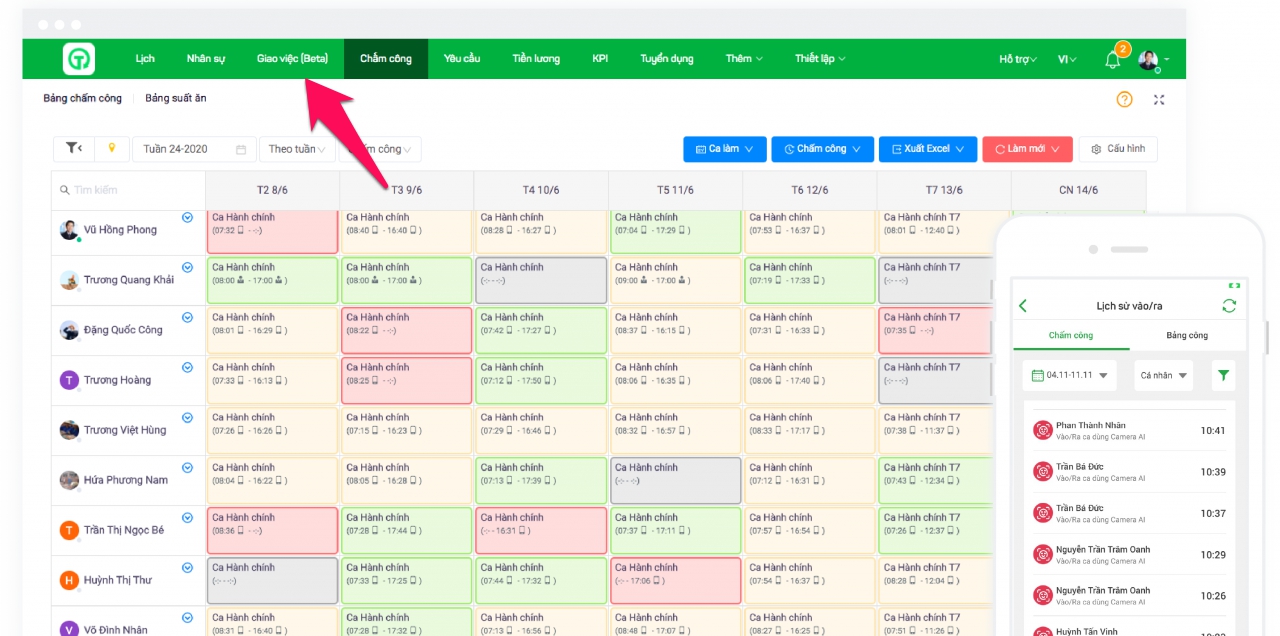Screen dimensions: 1280x636
Task: Open the Tuyển dụng menu
Action: coord(667,59)
